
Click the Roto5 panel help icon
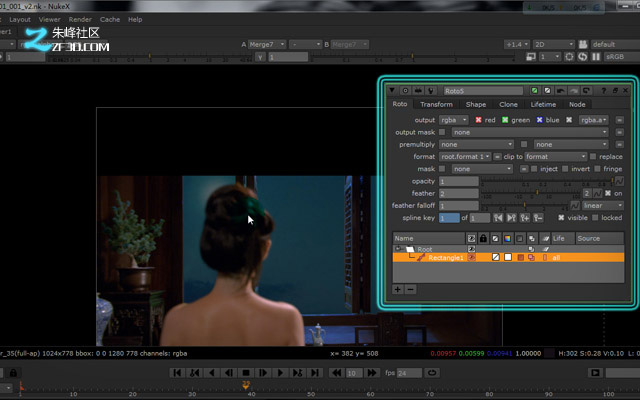pyautogui.click(x=604, y=91)
